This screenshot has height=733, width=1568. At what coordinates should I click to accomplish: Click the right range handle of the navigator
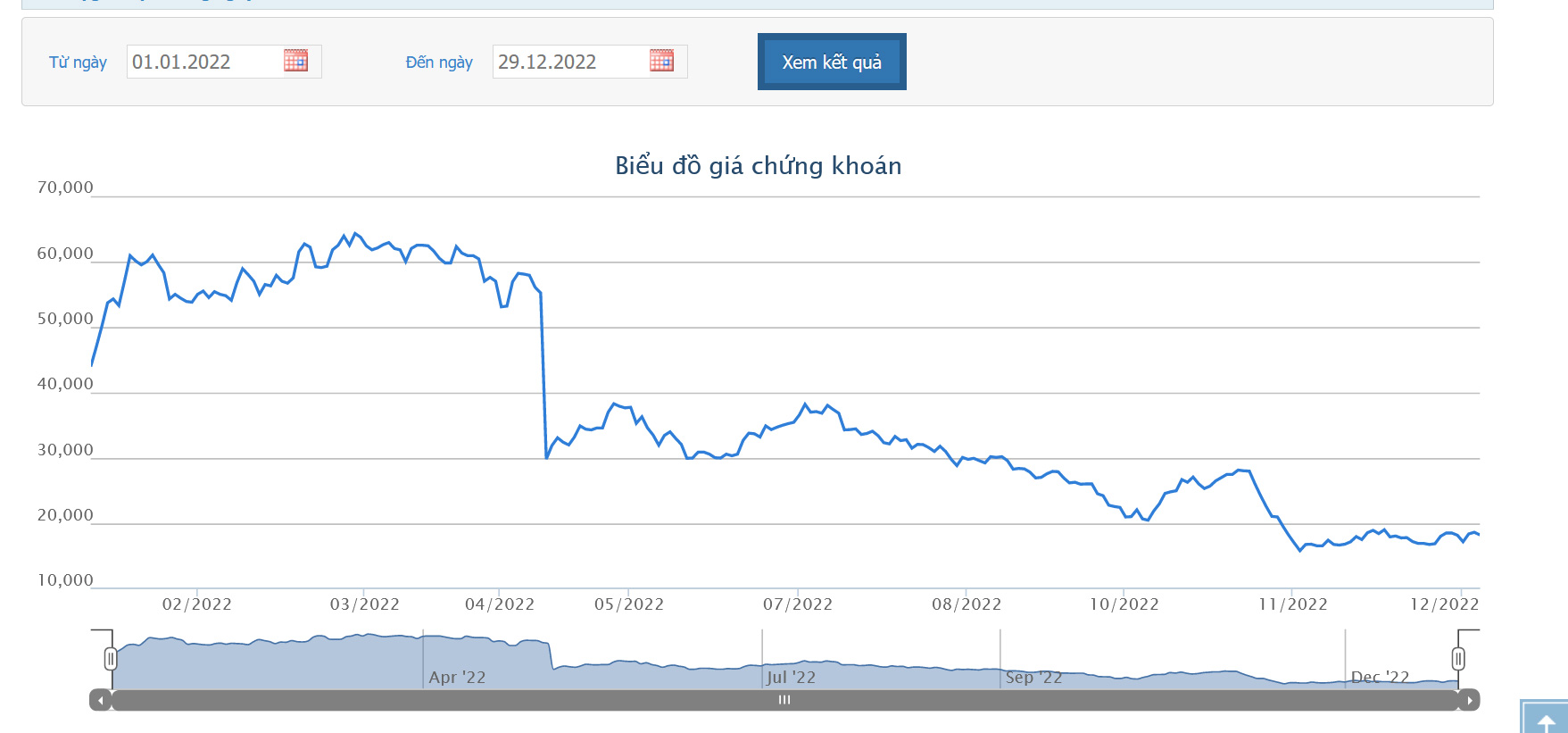point(1457,659)
